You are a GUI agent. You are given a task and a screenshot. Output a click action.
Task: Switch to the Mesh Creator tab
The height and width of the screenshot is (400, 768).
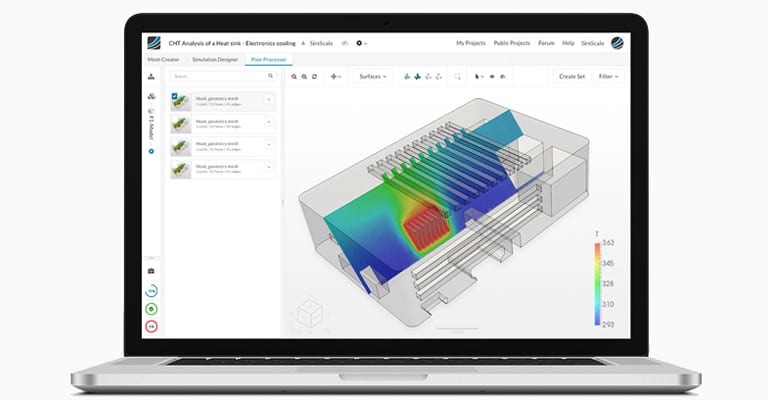(164, 59)
